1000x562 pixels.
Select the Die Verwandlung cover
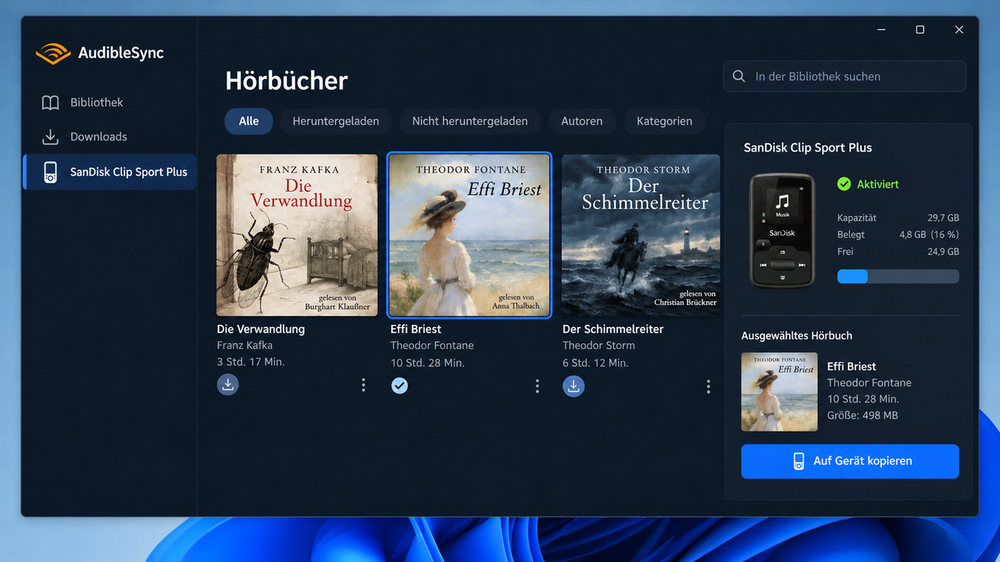[x=297, y=235]
